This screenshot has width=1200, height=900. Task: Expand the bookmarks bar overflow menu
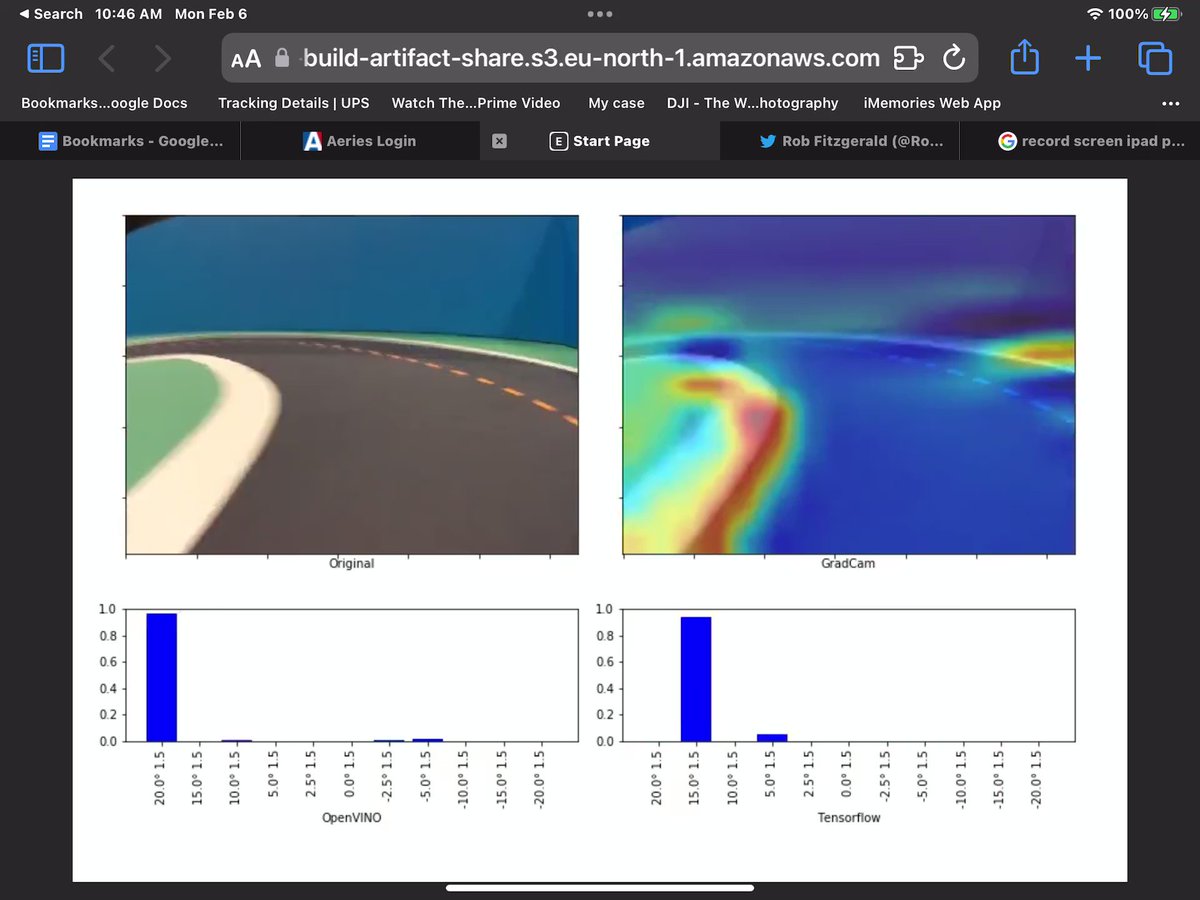[x=1170, y=103]
